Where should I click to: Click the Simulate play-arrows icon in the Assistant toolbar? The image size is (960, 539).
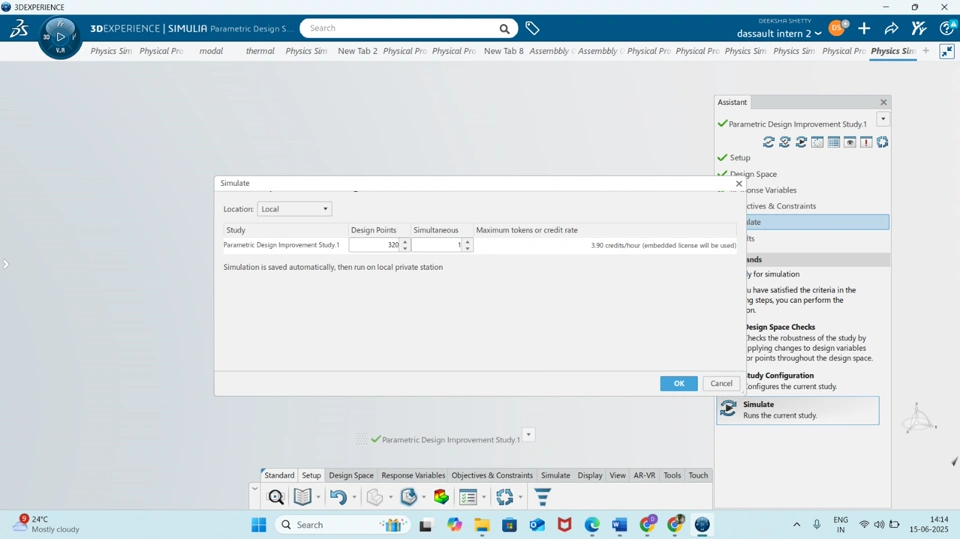pos(801,142)
